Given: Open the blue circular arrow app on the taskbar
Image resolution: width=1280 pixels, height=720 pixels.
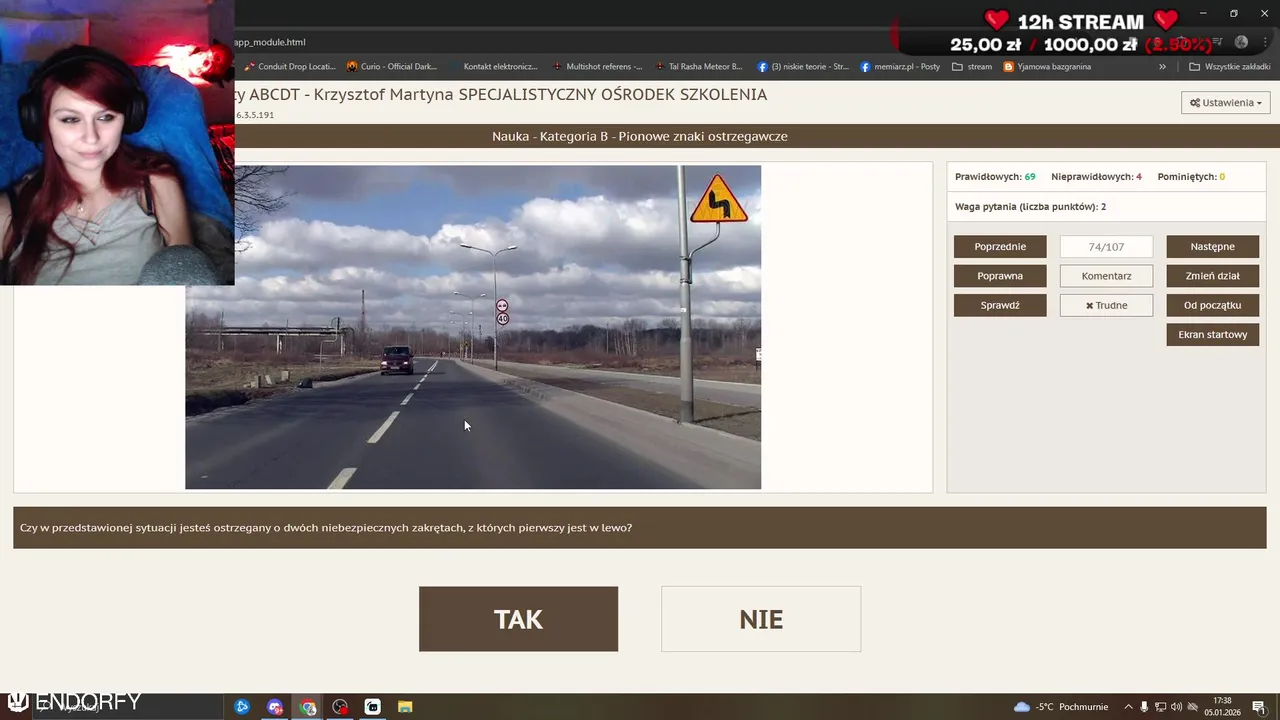Looking at the screenshot, I should point(242,707).
